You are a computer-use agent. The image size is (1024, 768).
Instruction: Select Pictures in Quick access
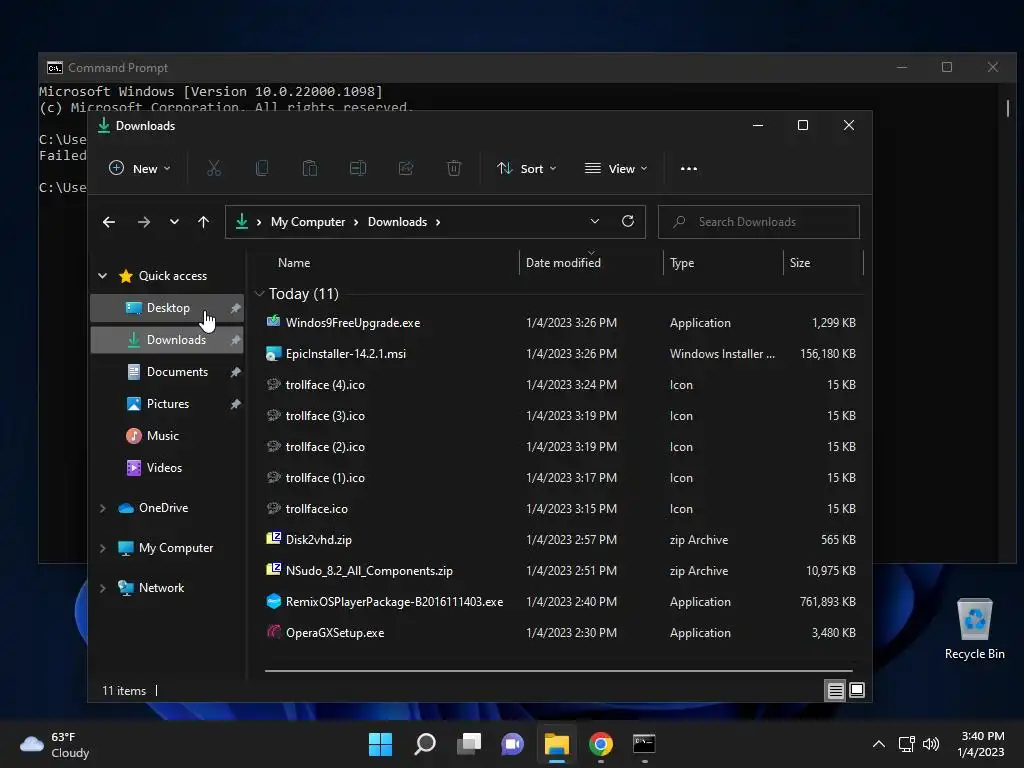pos(167,404)
